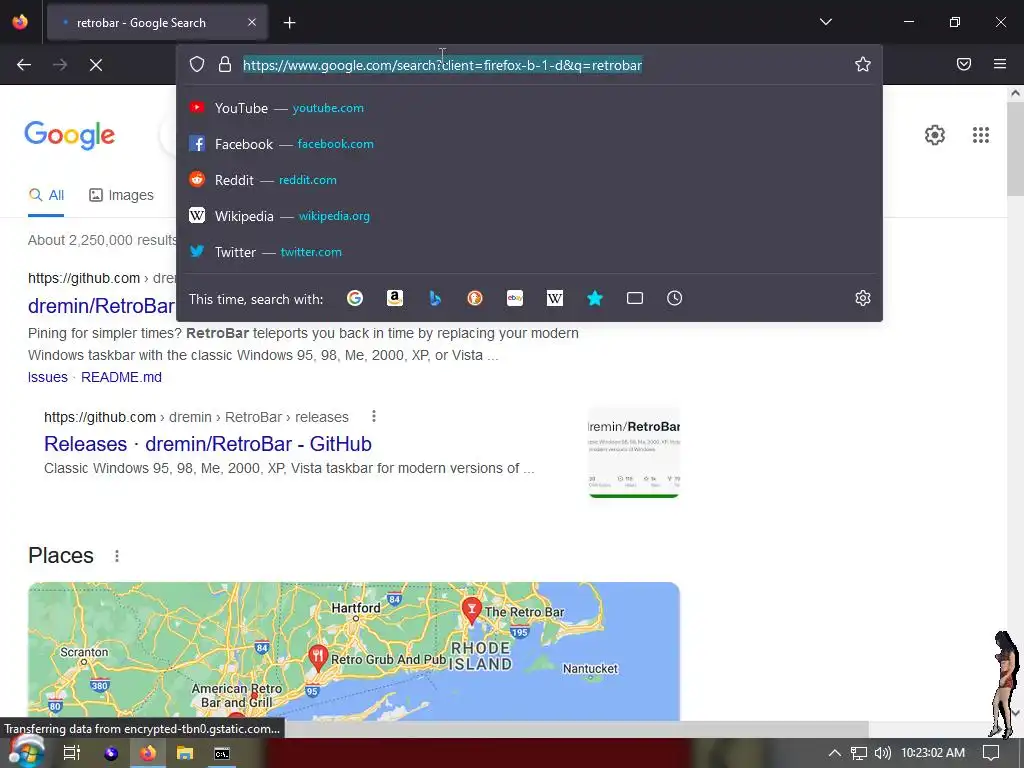This screenshot has height=768, width=1024.
Task: Select the All results tab
Action: 46,195
